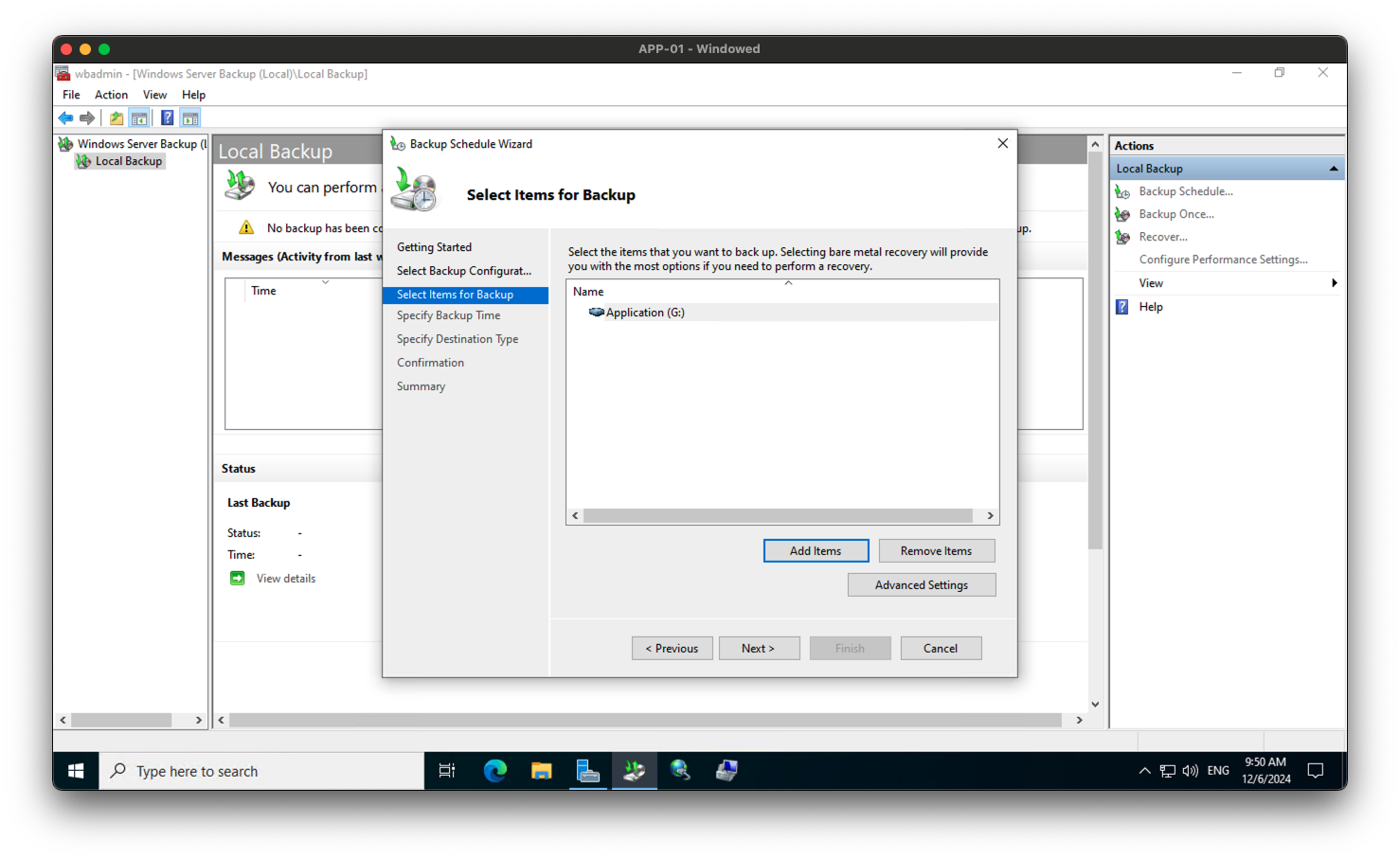Open the blue Help question mark toolbar icon
This screenshot has width=1400, height=860.
(167, 116)
